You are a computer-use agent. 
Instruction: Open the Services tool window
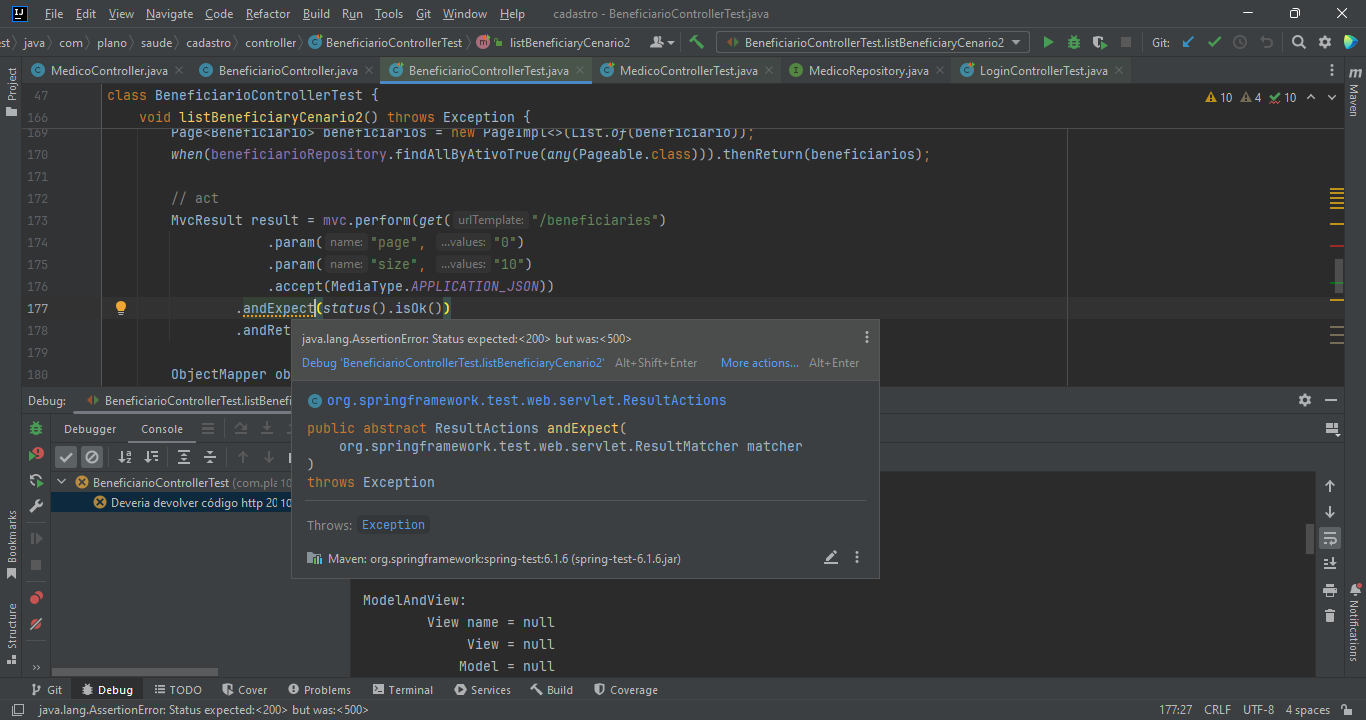pos(482,690)
